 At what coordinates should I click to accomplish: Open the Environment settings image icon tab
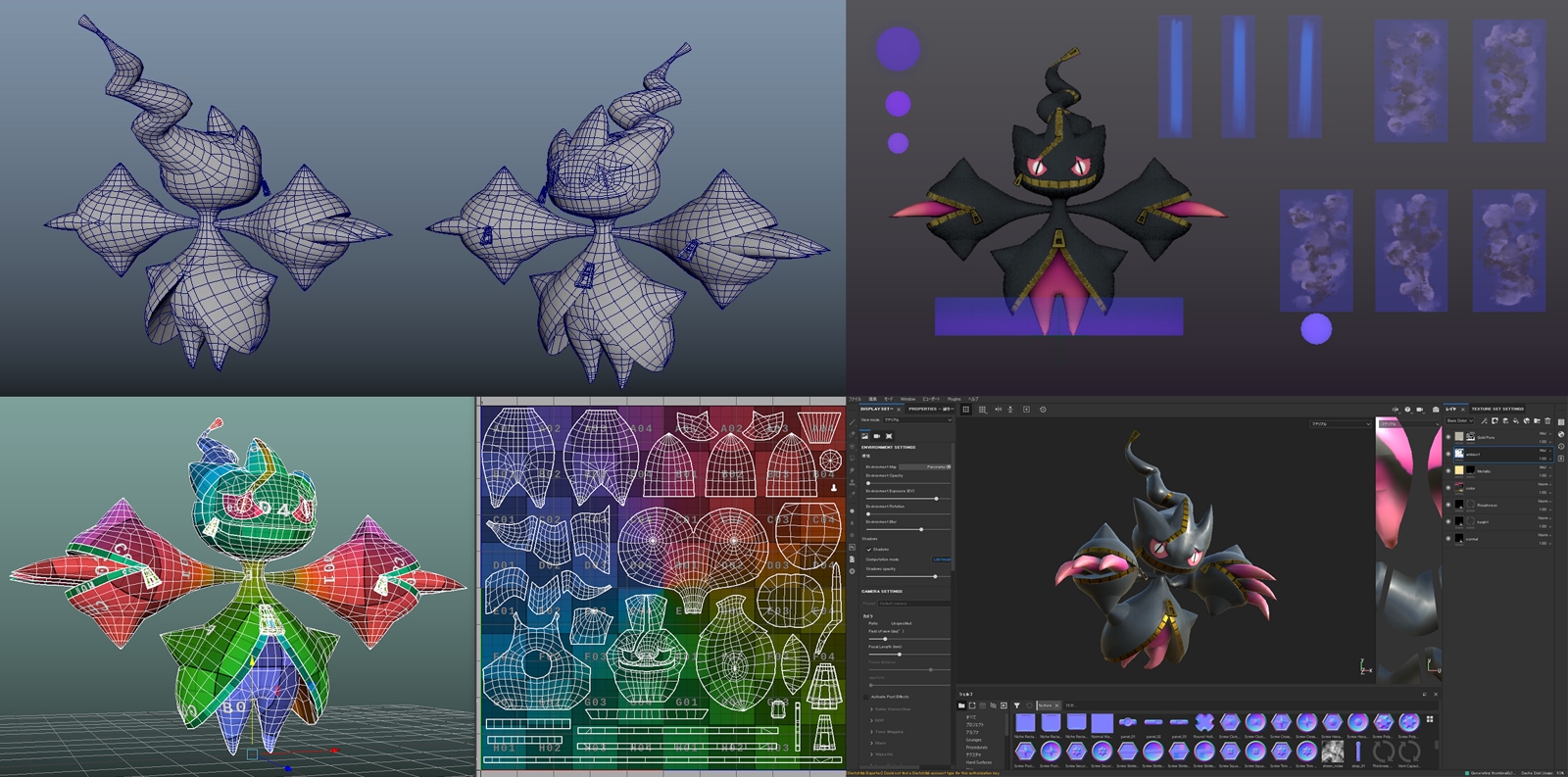[865, 436]
